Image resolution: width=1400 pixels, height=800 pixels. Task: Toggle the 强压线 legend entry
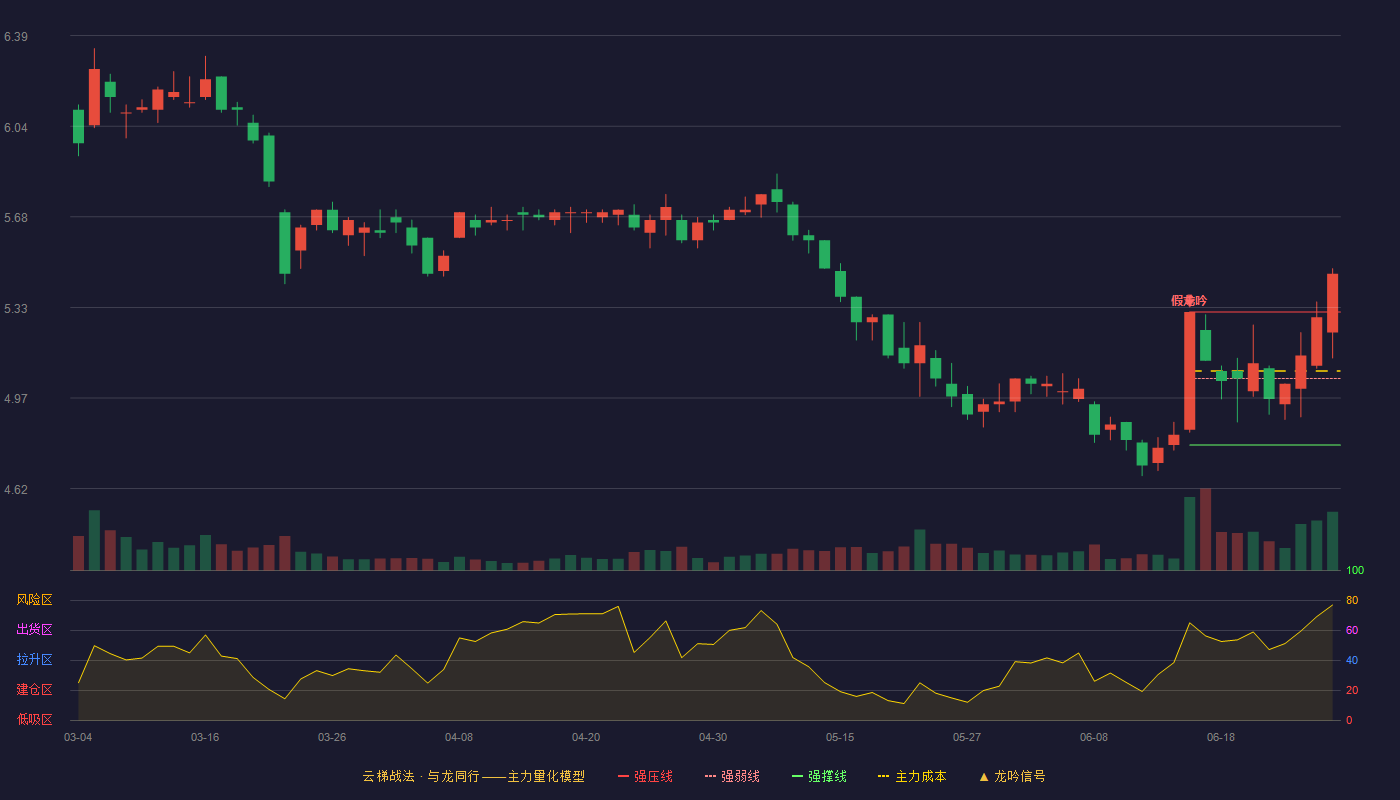point(645,776)
